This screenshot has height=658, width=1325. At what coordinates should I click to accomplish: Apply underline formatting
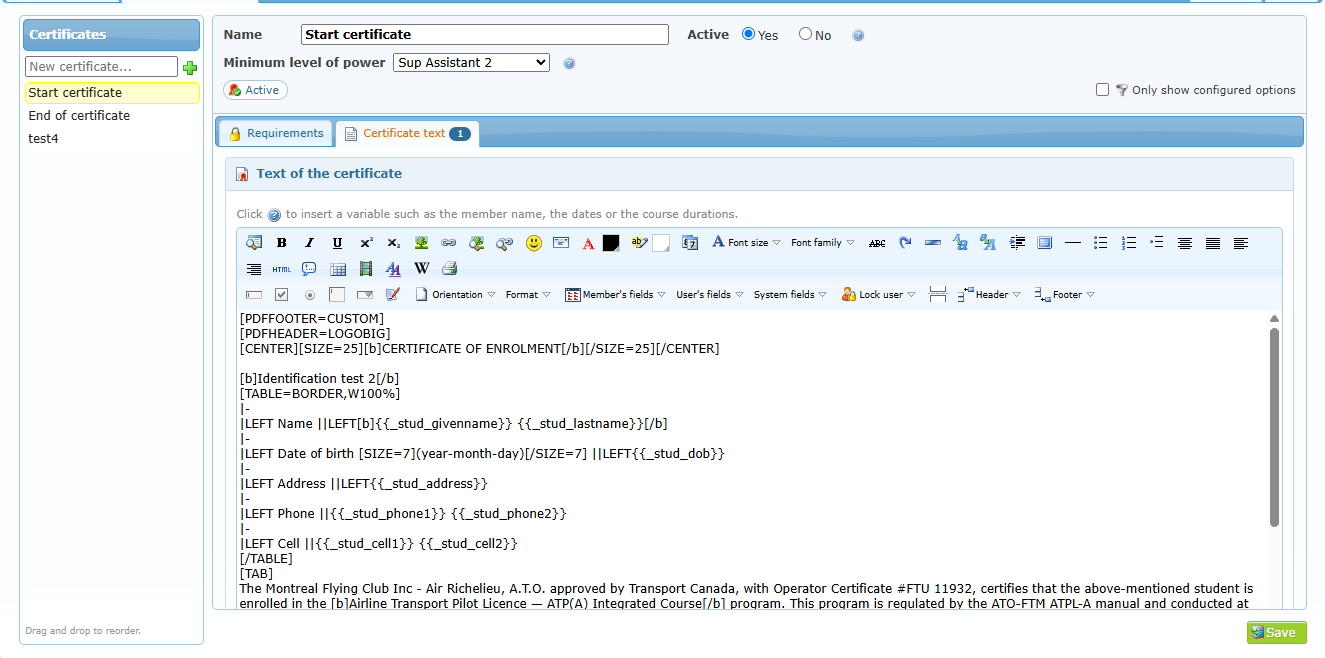pos(338,243)
